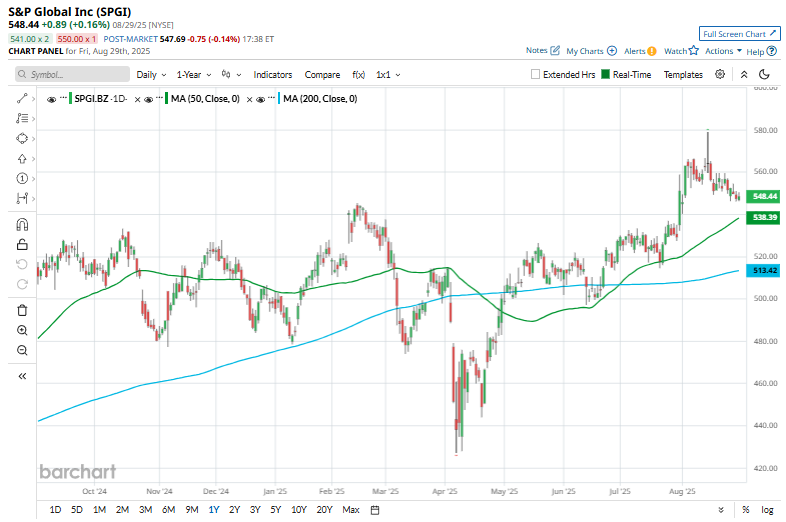Toggle the lock drawings icon

click(22, 245)
